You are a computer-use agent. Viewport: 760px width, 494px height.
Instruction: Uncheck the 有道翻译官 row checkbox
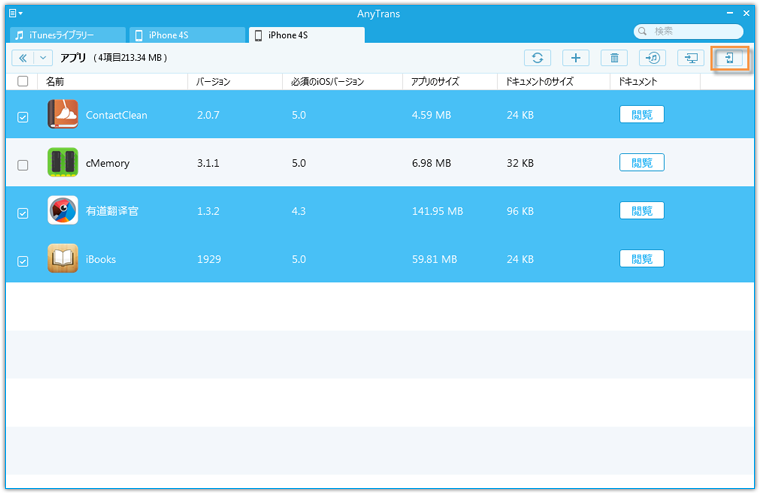coord(23,213)
